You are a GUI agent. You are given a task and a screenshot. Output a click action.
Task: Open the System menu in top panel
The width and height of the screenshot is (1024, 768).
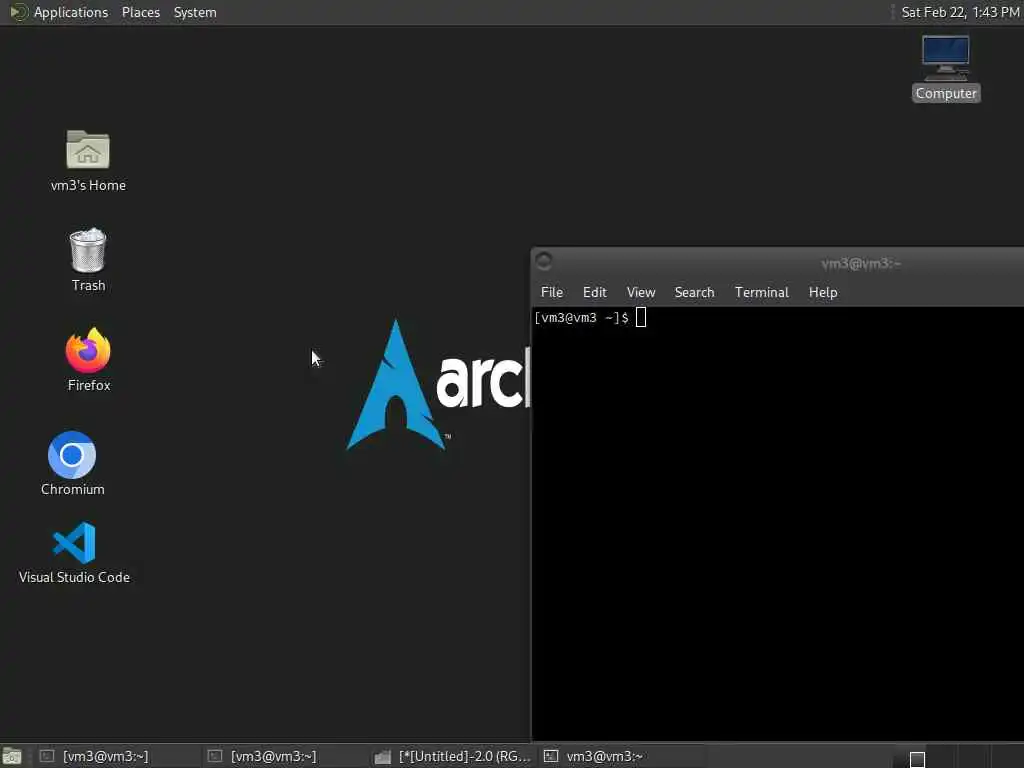coord(195,12)
